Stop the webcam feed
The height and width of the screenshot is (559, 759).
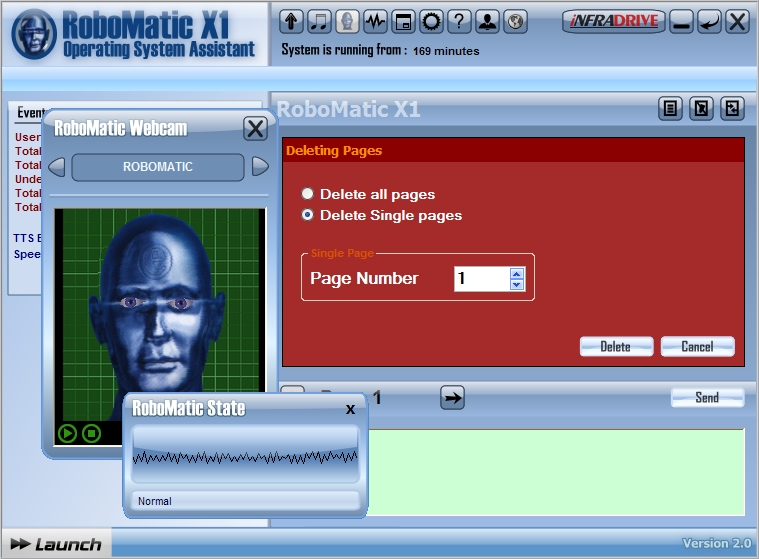tap(91, 433)
